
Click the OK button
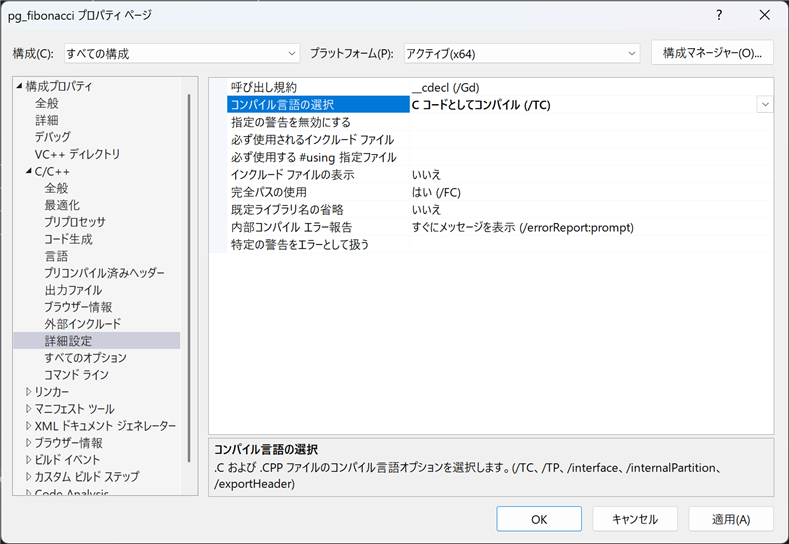click(539, 519)
